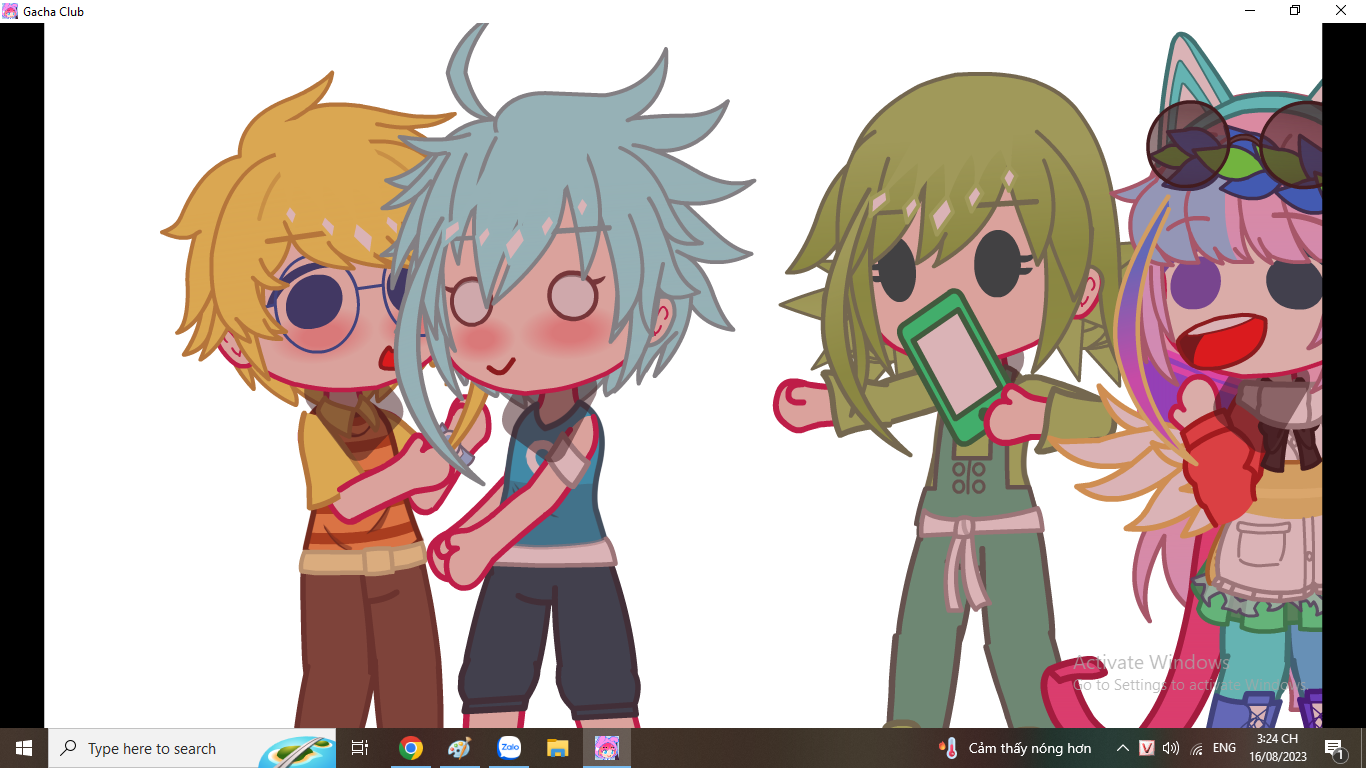The height and width of the screenshot is (768, 1366).
Task: Open the Action Center notifications icon
Action: pyautogui.click(x=1333, y=748)
